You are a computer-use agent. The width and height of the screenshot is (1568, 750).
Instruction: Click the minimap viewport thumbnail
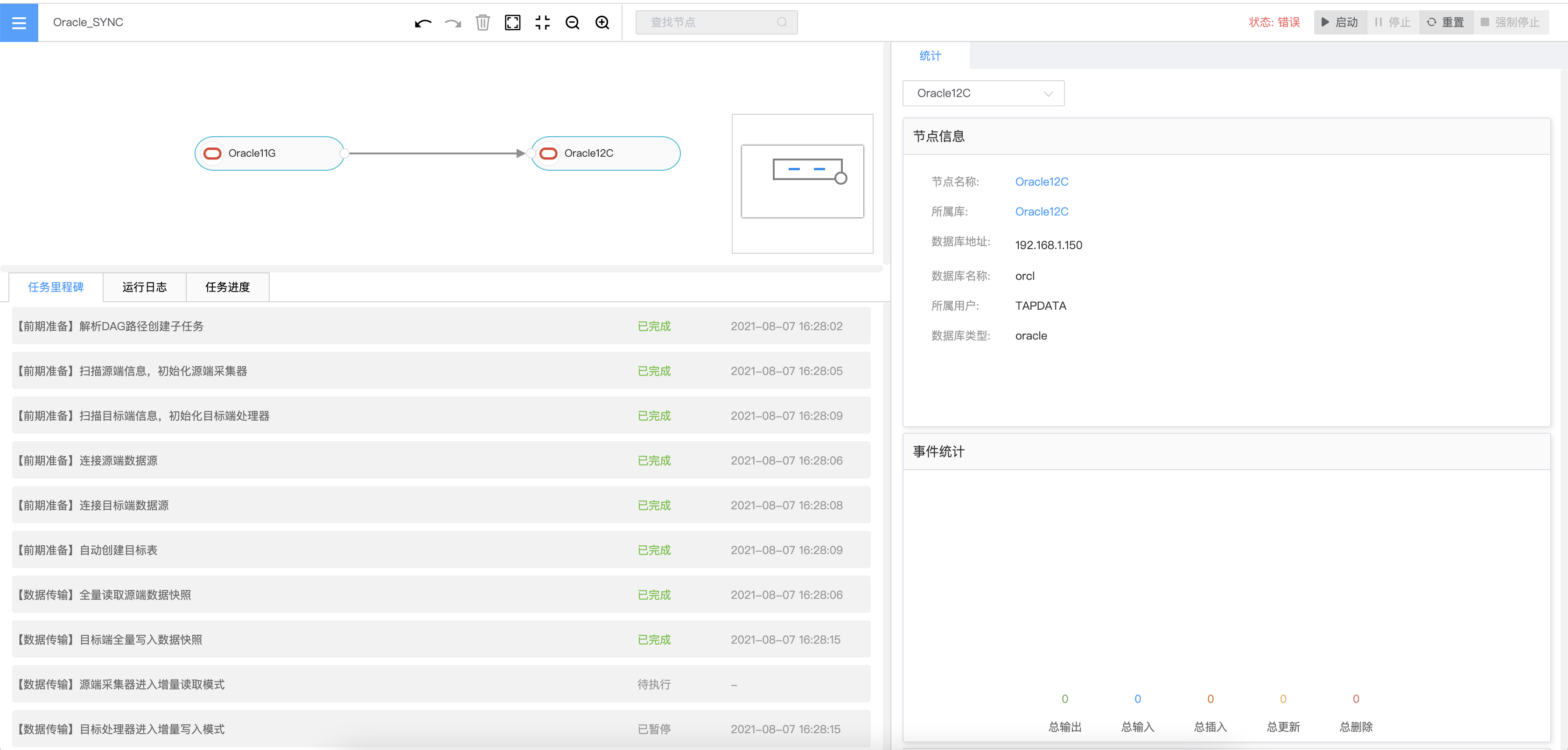[x=802, y=181]
